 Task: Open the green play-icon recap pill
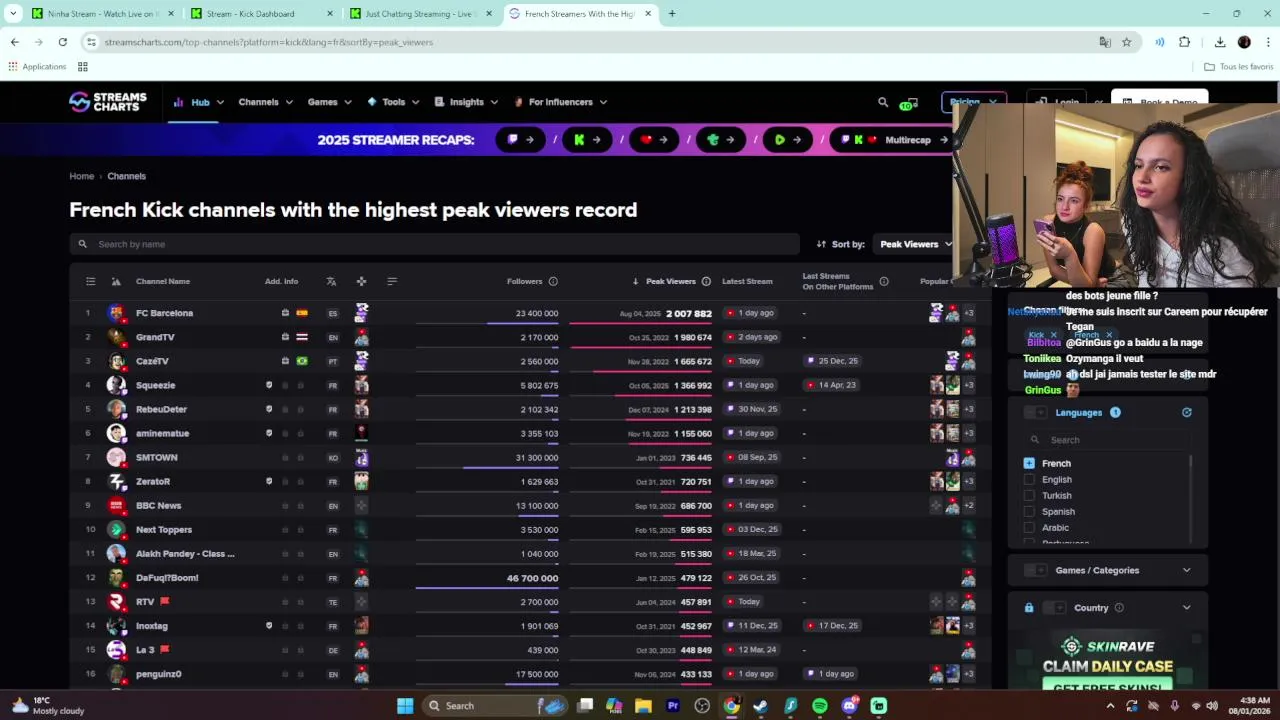click(788, 140)
